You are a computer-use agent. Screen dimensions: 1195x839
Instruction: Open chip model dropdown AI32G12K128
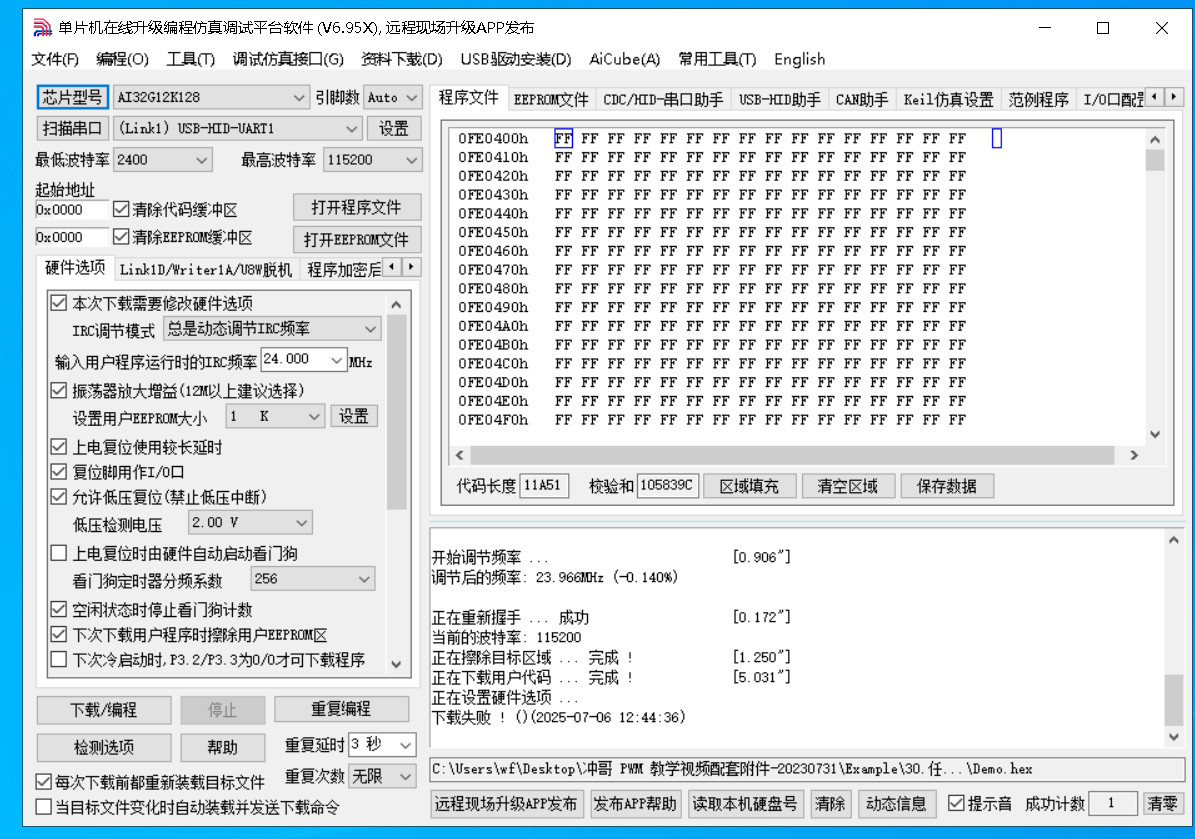(x=211, y=98)
